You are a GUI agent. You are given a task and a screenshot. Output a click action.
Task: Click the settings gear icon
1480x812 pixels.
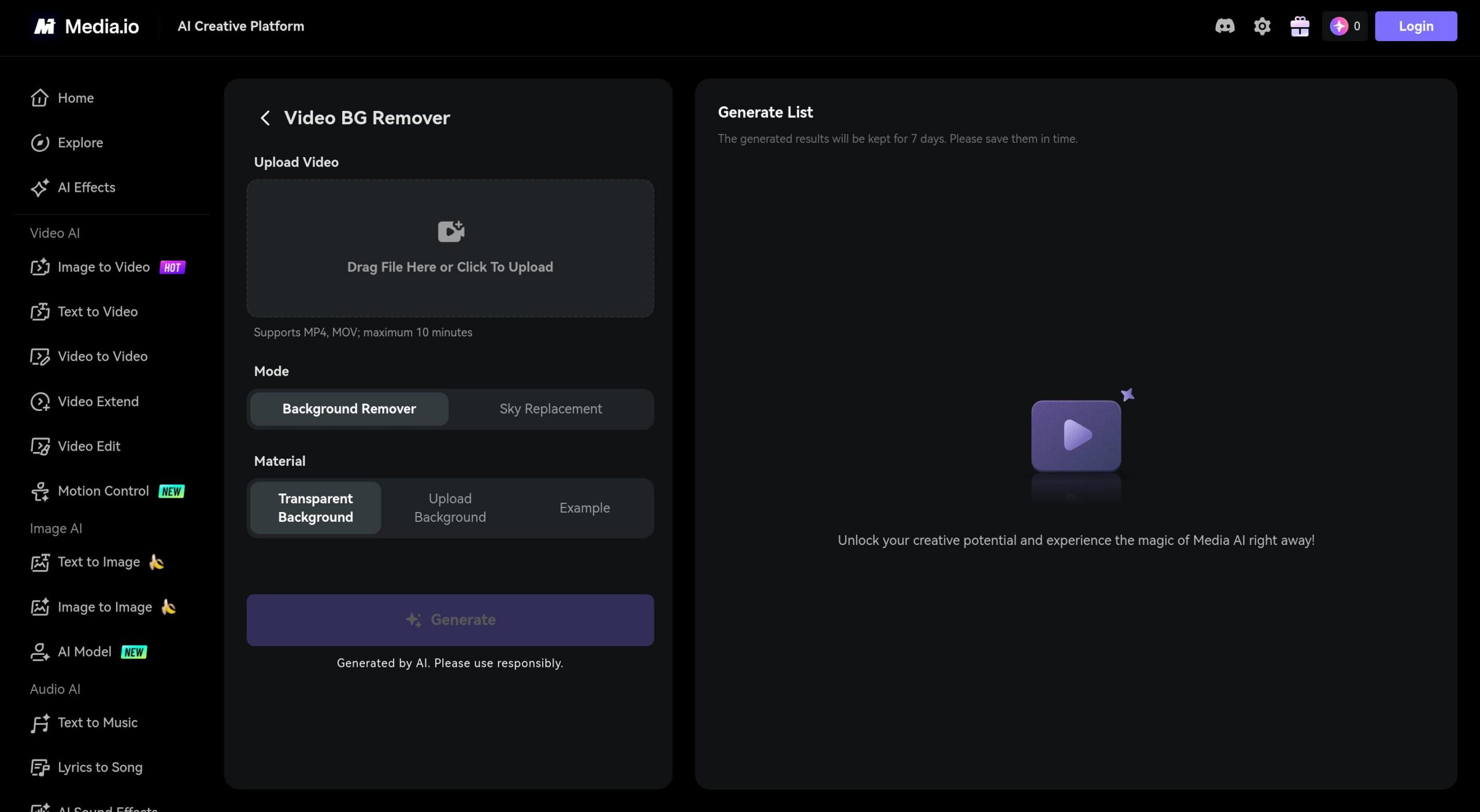click(x=1262, y=26)
